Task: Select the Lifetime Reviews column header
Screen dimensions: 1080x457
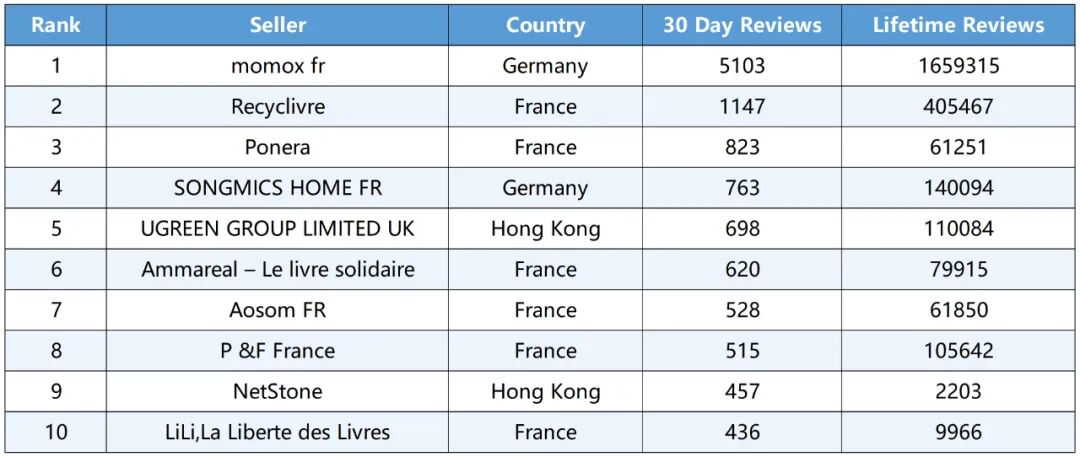Action: point(958,25)
